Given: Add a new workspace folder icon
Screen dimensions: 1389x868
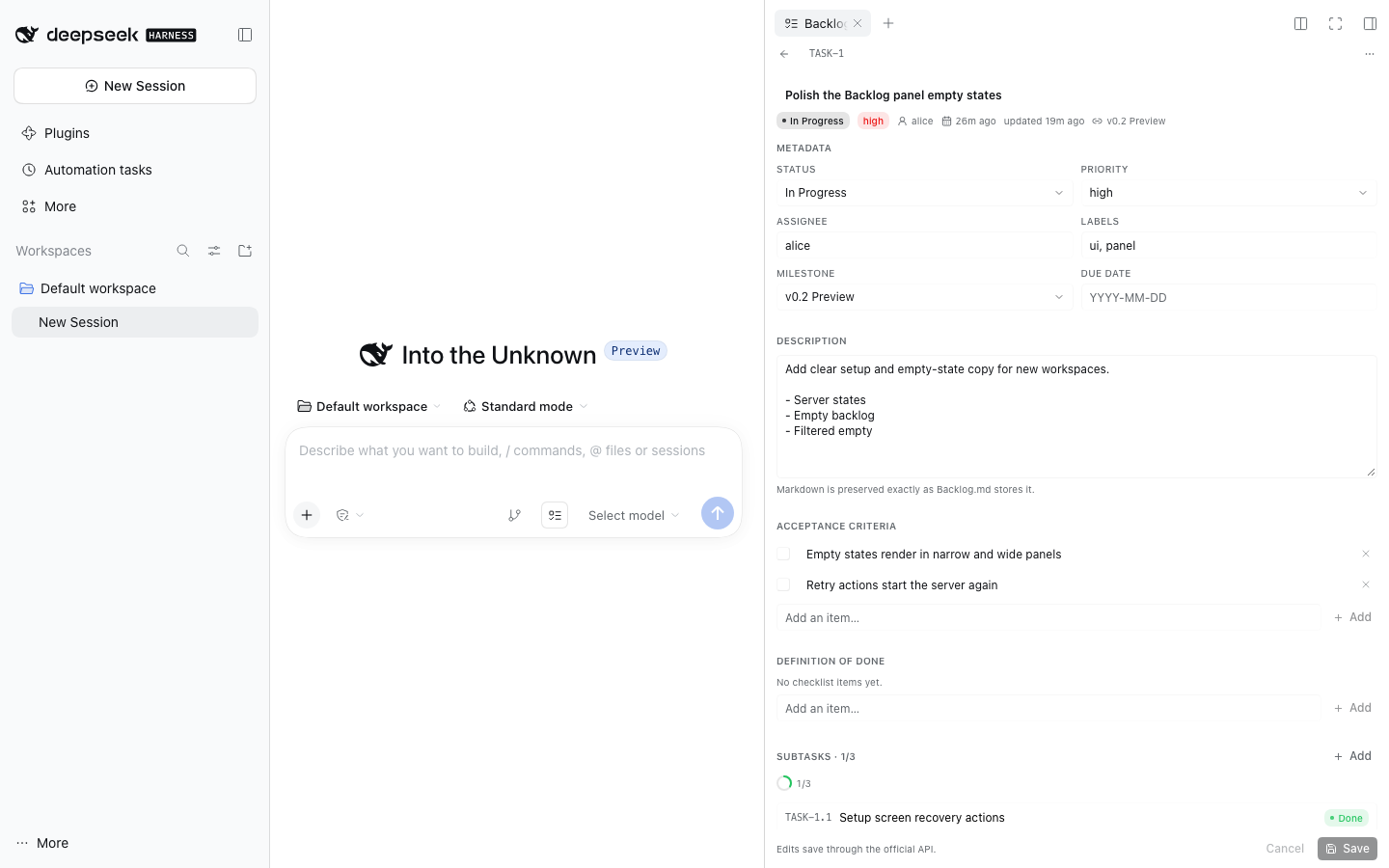Looking at the screenshot, I should pos(245,251).
